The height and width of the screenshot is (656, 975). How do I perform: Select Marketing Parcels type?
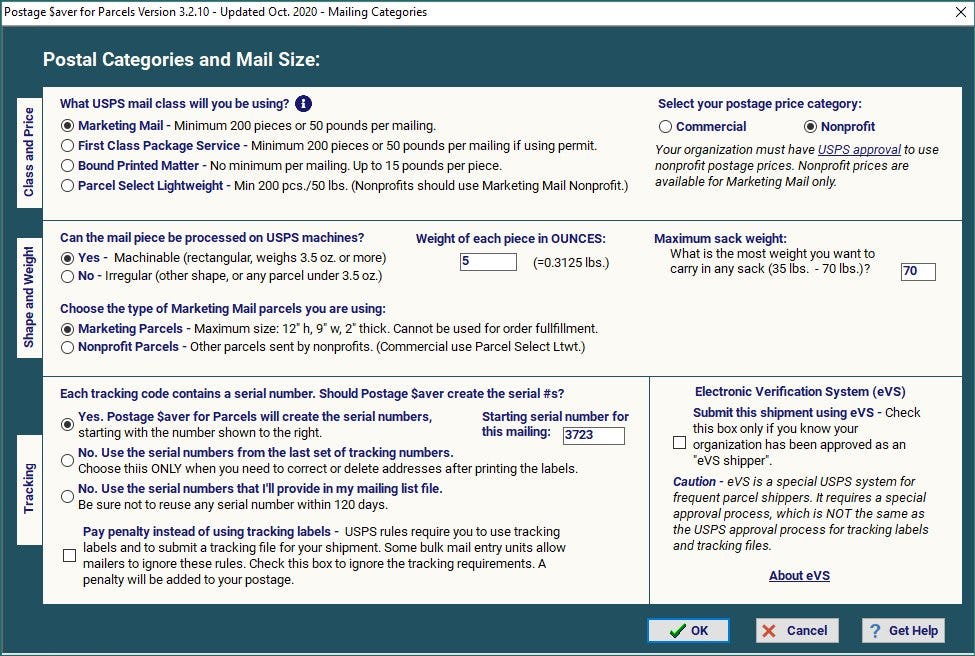(x=67, y=329)
